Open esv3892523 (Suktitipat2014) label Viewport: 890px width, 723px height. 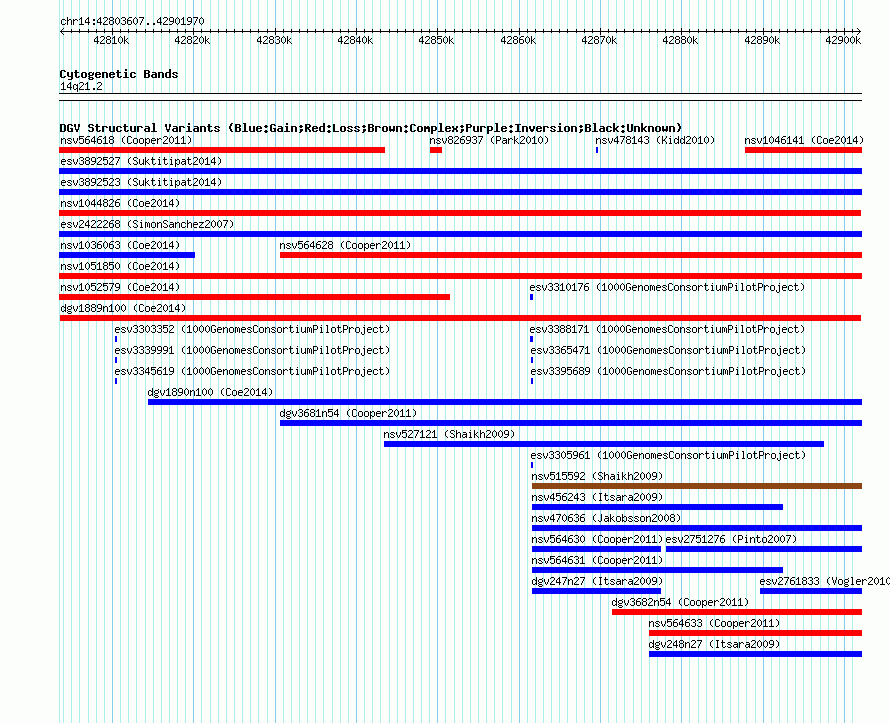coord(141,182)
